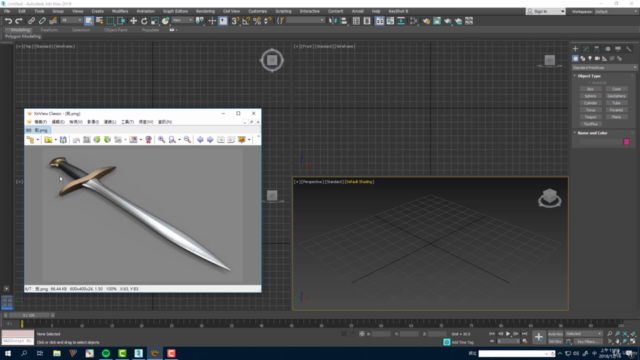The height and width of the screenshot is (360, 640).
Task: Toggle the 3D Snaps button
Action: [x=235, y=21]
